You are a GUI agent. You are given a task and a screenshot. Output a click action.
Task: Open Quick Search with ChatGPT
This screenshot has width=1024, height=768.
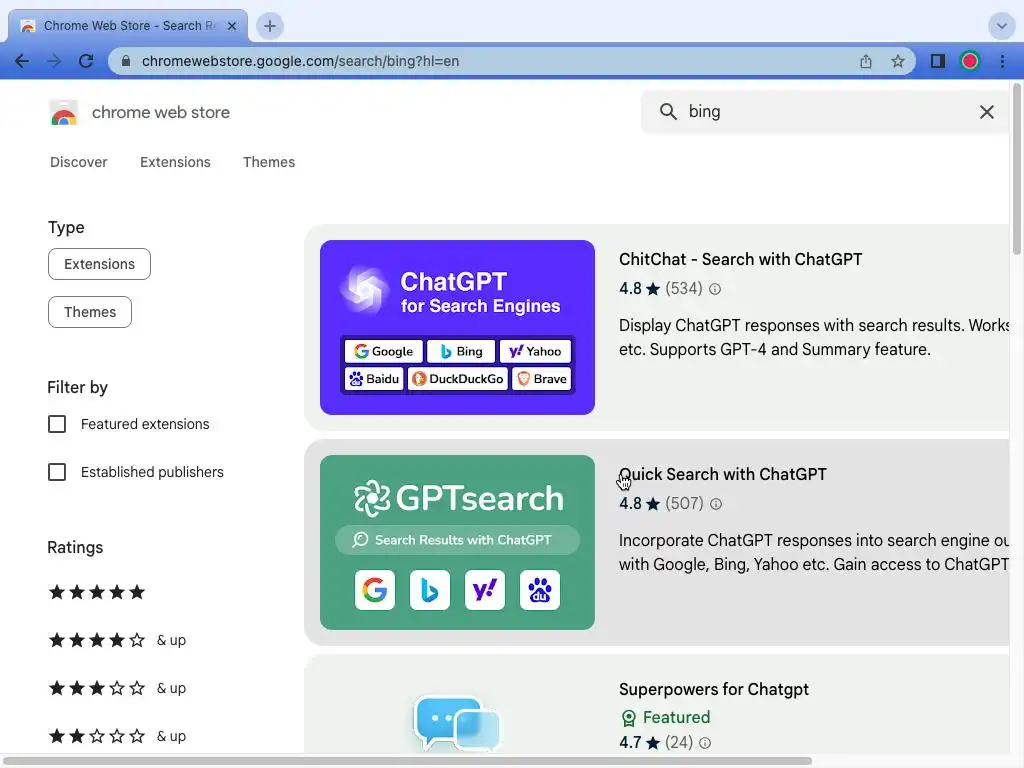(x=722, y=474)
